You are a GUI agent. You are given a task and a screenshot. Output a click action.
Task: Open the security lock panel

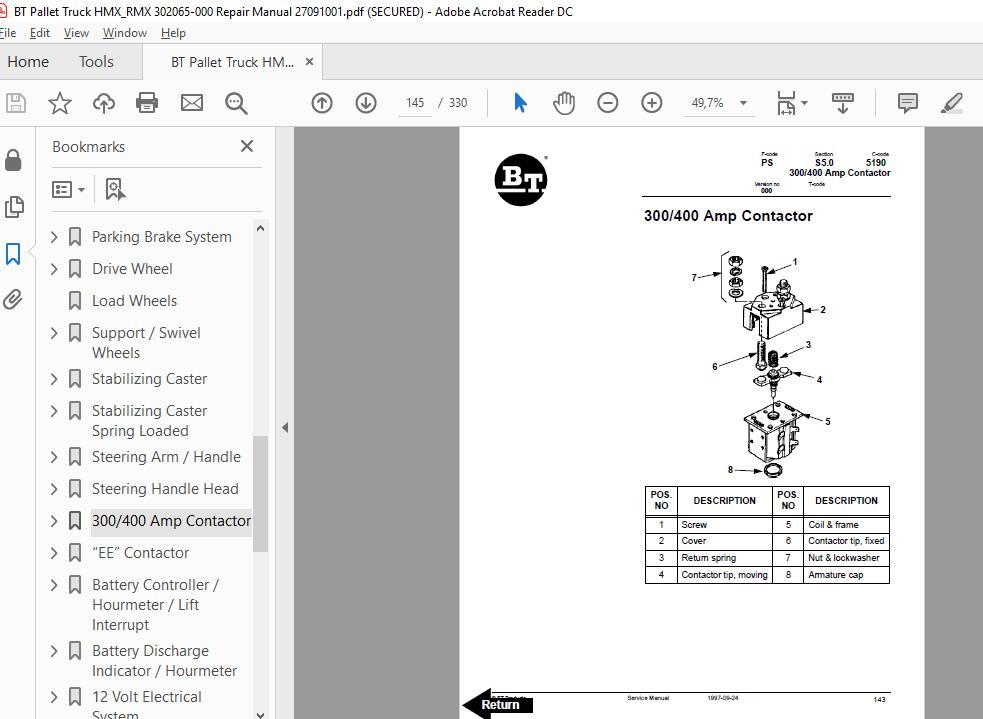[x=13, y=160]
